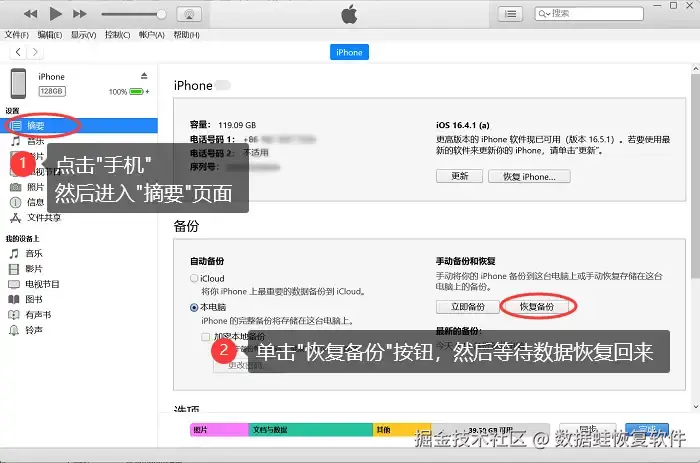Open the AirPlay output icon
The width and height of the screenshot is (700, 463).
pos(189,14)
